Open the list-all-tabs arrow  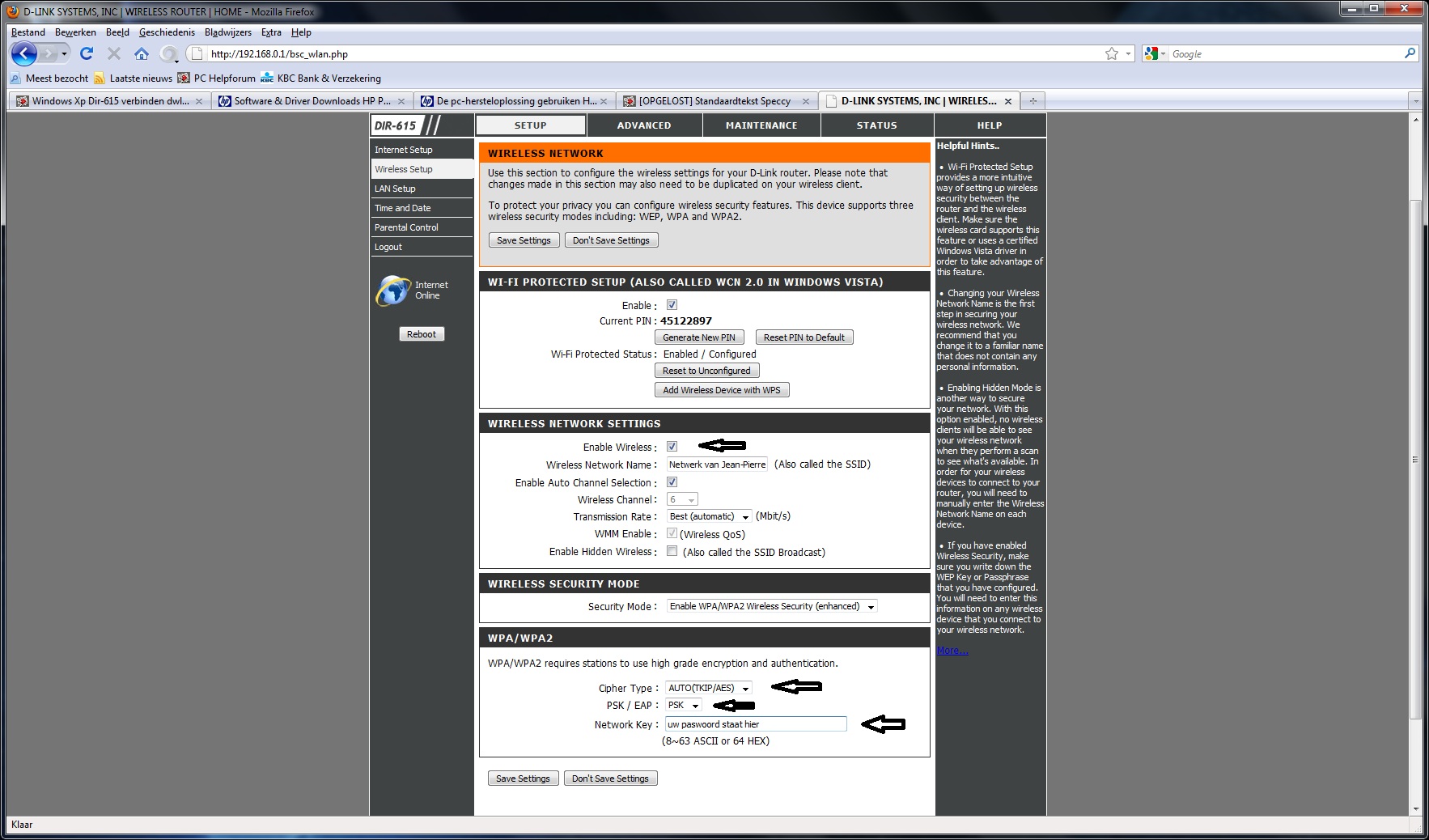(x=1415, y=101)
